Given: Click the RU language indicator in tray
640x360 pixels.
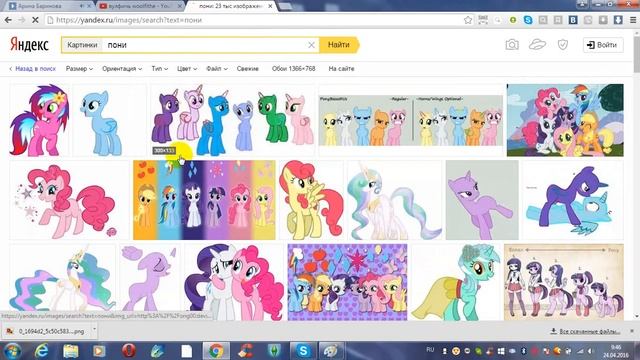Looking at the screenshot, I should pos(430,350).
